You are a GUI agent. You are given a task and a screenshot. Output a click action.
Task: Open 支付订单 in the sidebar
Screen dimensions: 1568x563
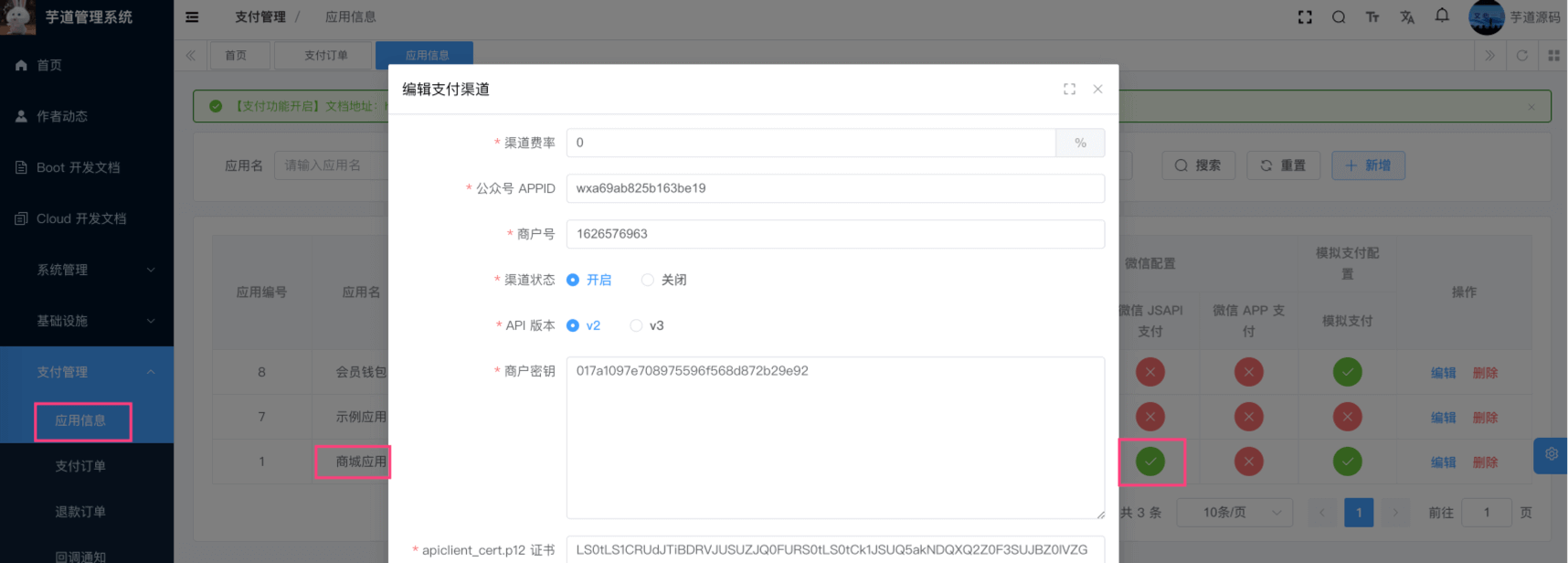[x=80, y=466]
